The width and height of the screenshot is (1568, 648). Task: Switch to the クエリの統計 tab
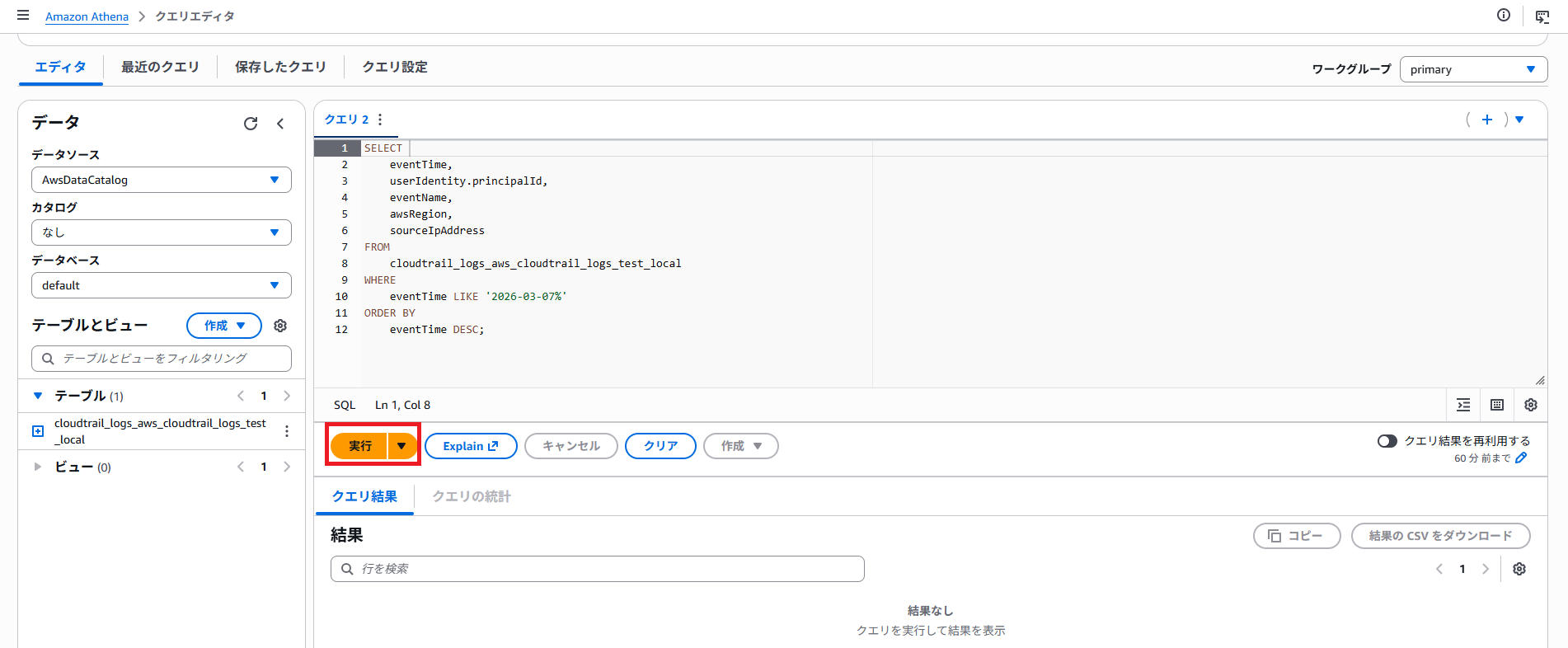pyautogui.click(x=472, y=496)
